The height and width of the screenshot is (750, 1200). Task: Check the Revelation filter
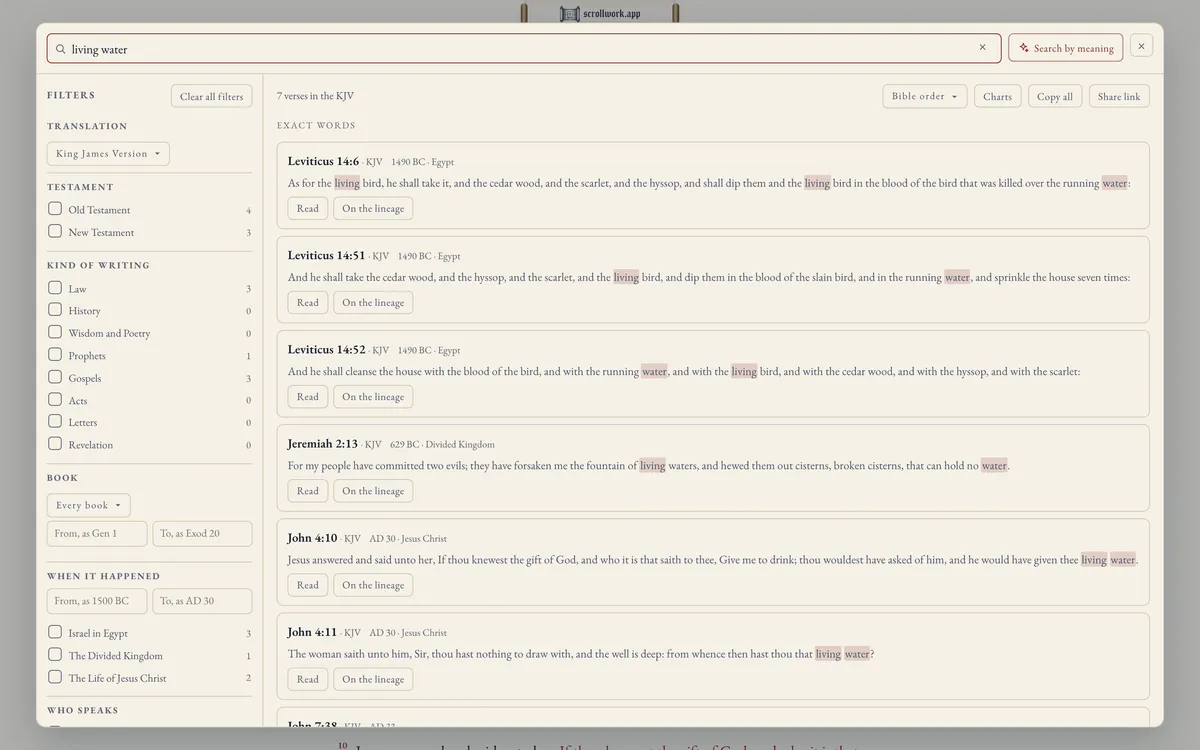55,444
